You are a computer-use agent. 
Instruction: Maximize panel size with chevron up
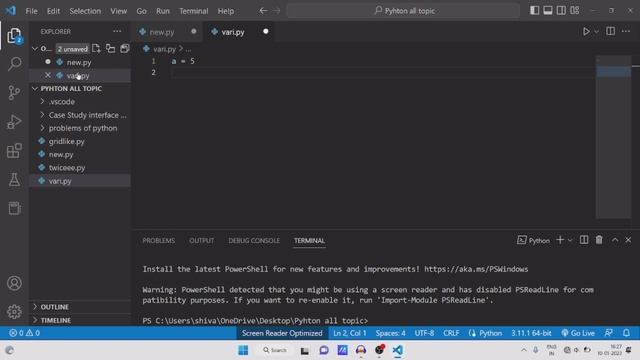point(615,240)
